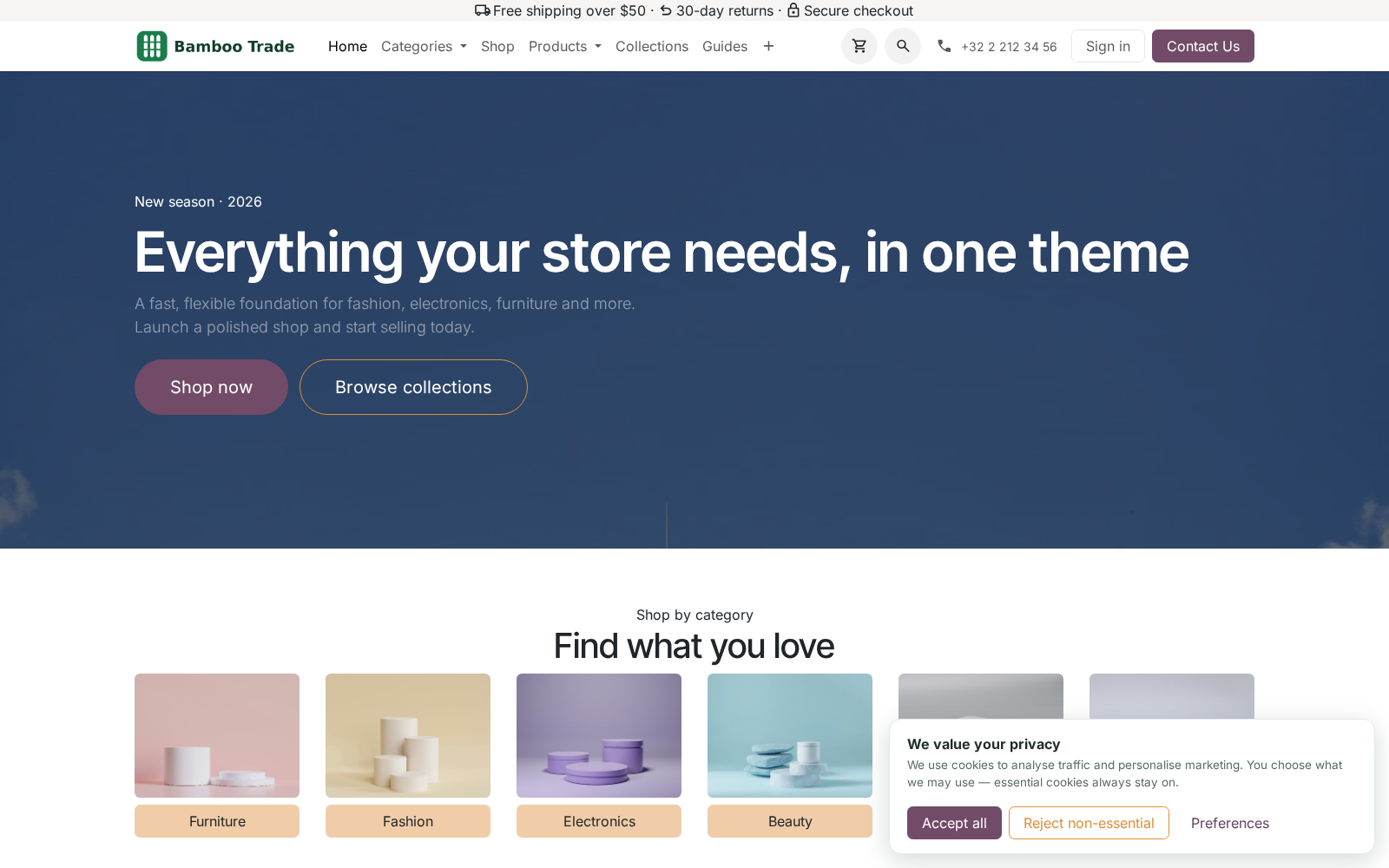Expand the plus menu in navigation

768,46
